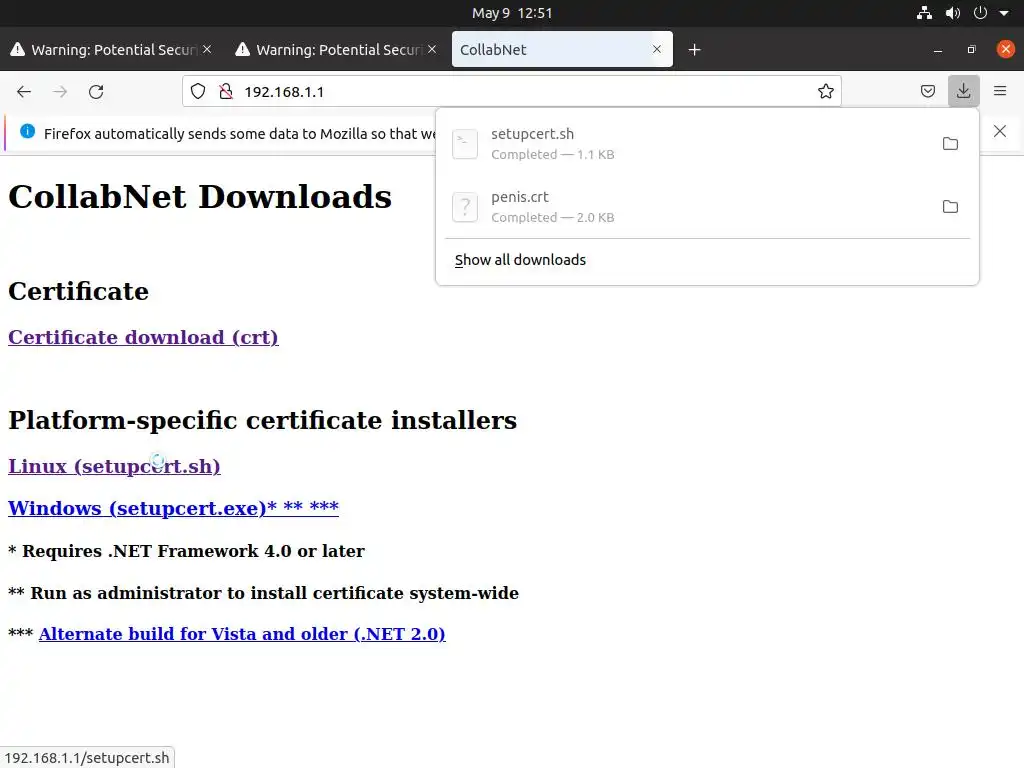This screenshot has height=768, width=1024.
Task: Bookmark this page with the star
Action: [825, 91]
